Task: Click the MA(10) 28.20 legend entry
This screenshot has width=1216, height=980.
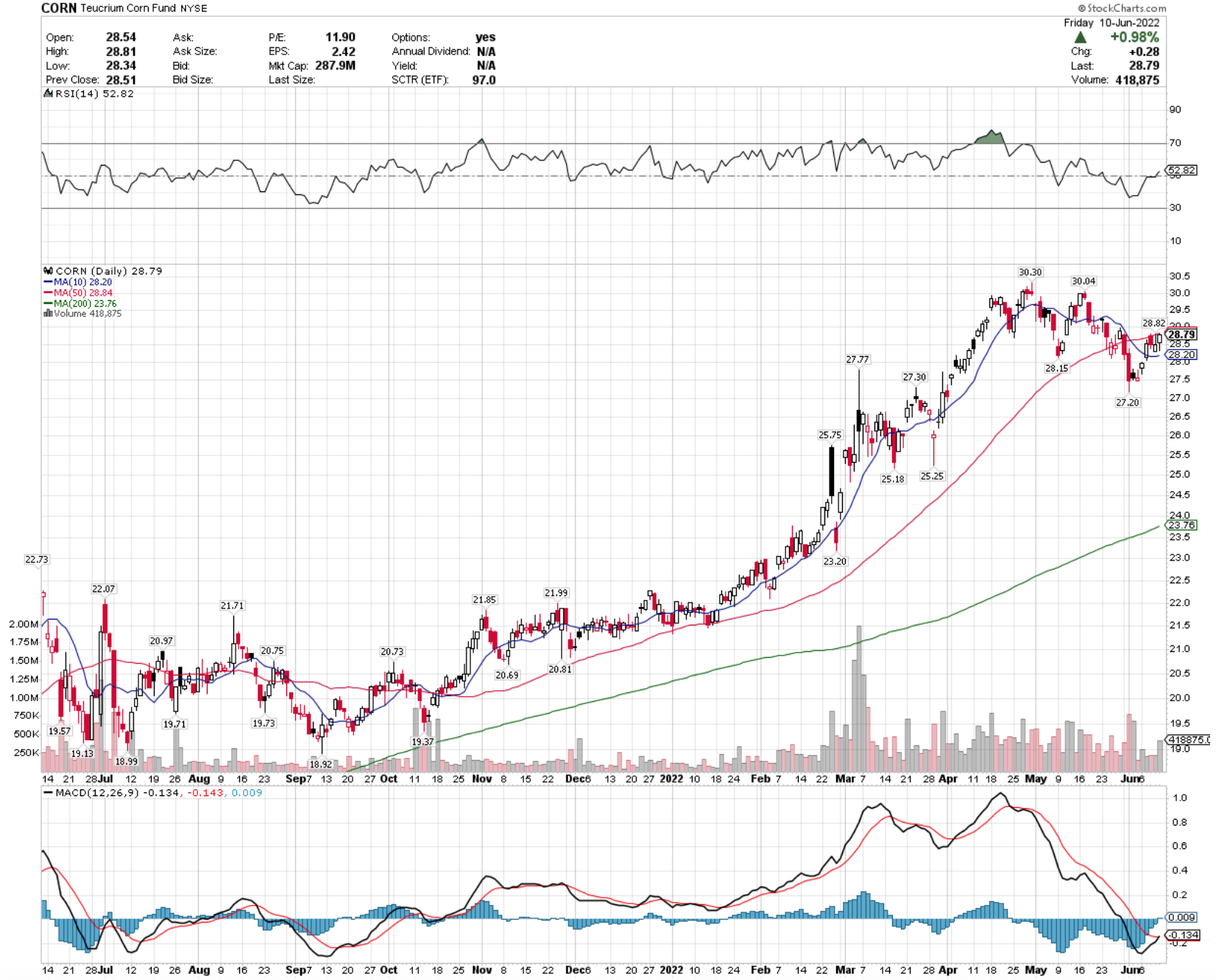Action: tap(82, 283)
